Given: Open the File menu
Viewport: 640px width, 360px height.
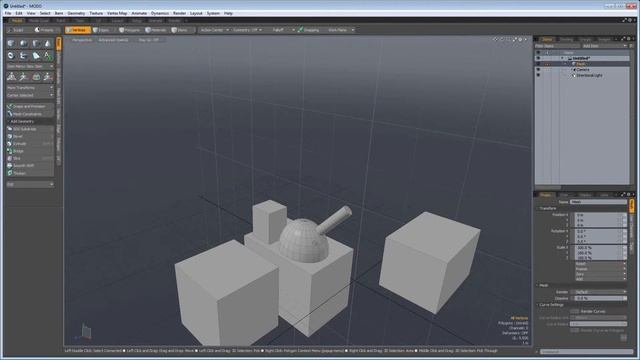Looking at the screenshot, I should tap(8, 13).
